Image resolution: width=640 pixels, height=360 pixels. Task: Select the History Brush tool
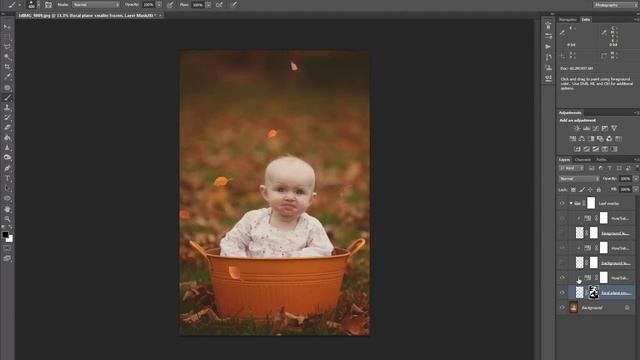[7, 118]
